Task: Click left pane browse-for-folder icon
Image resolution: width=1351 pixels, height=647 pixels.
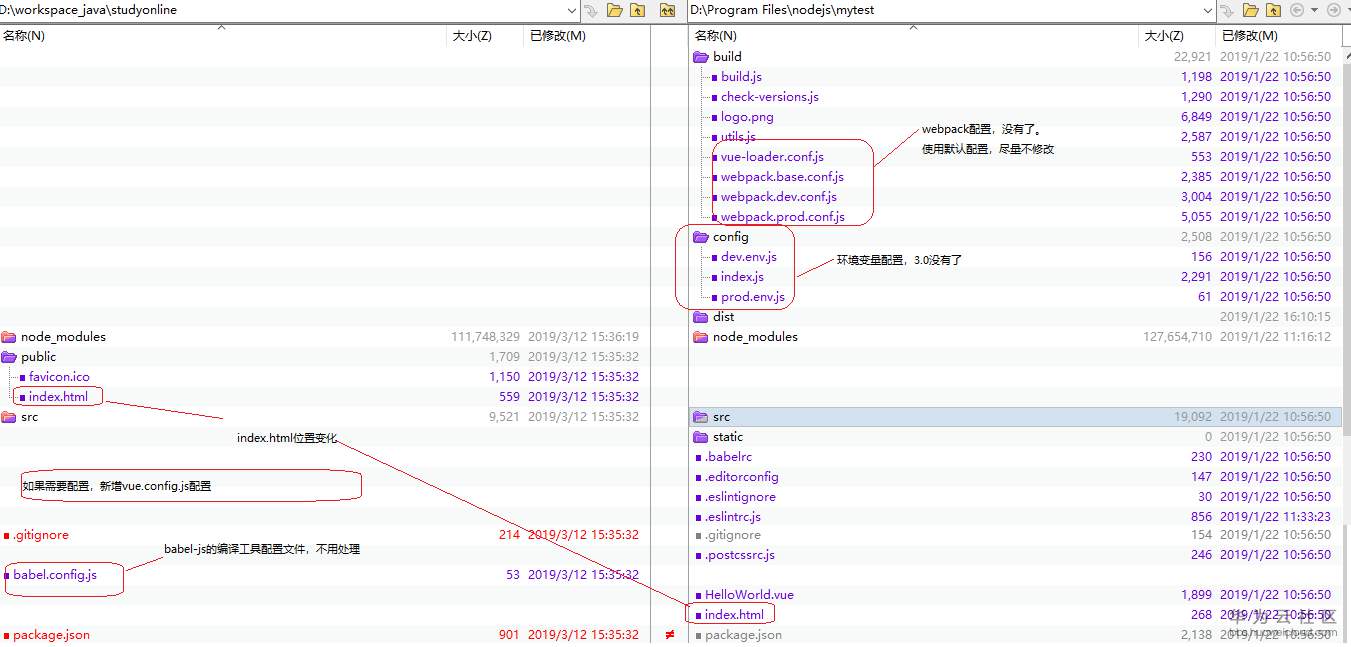Action: pyautogui.click(x=614, y=10)
